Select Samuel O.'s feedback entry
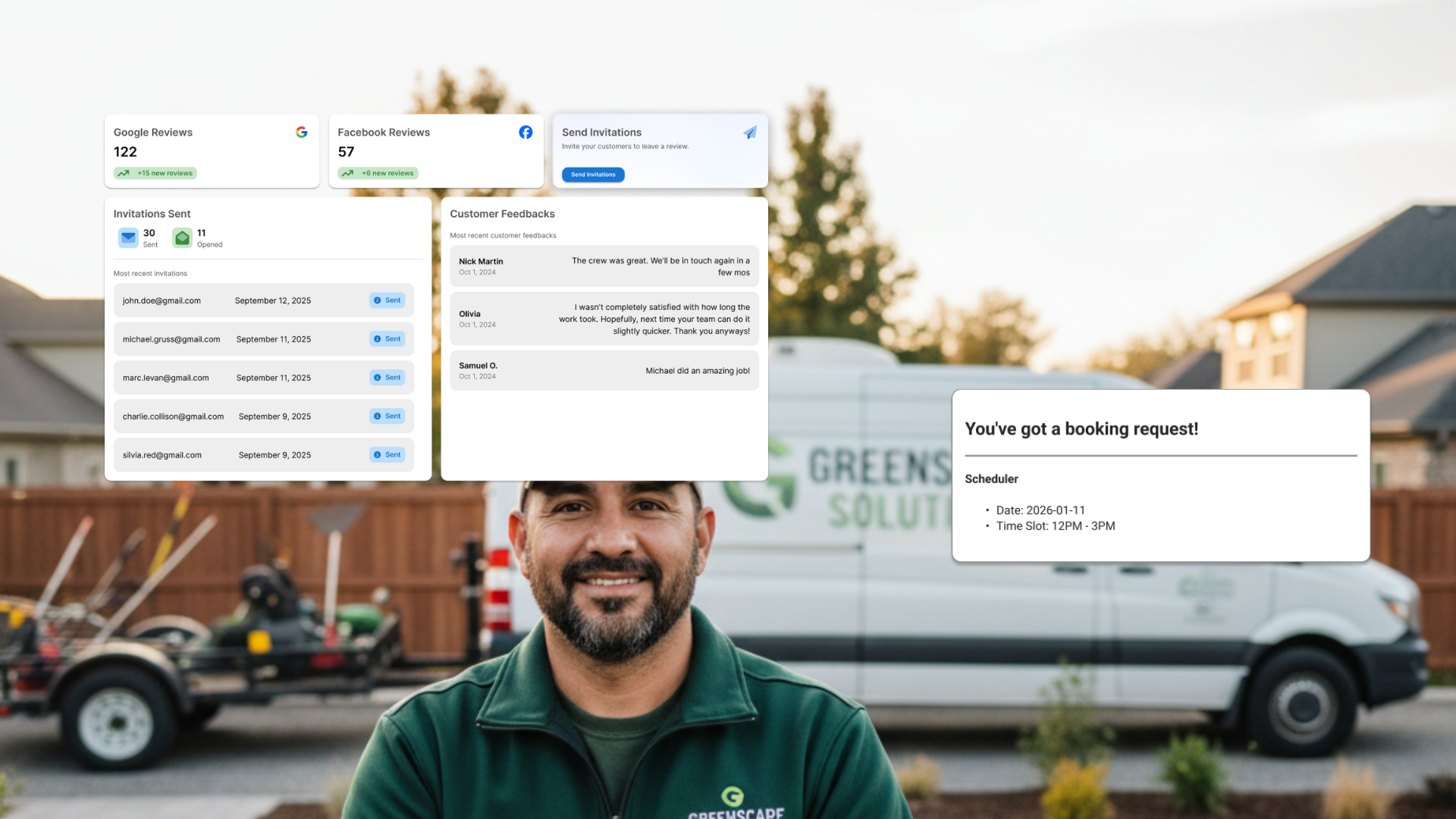The height and width of the screenshot is (819, 1456). (x=604, y=371)
